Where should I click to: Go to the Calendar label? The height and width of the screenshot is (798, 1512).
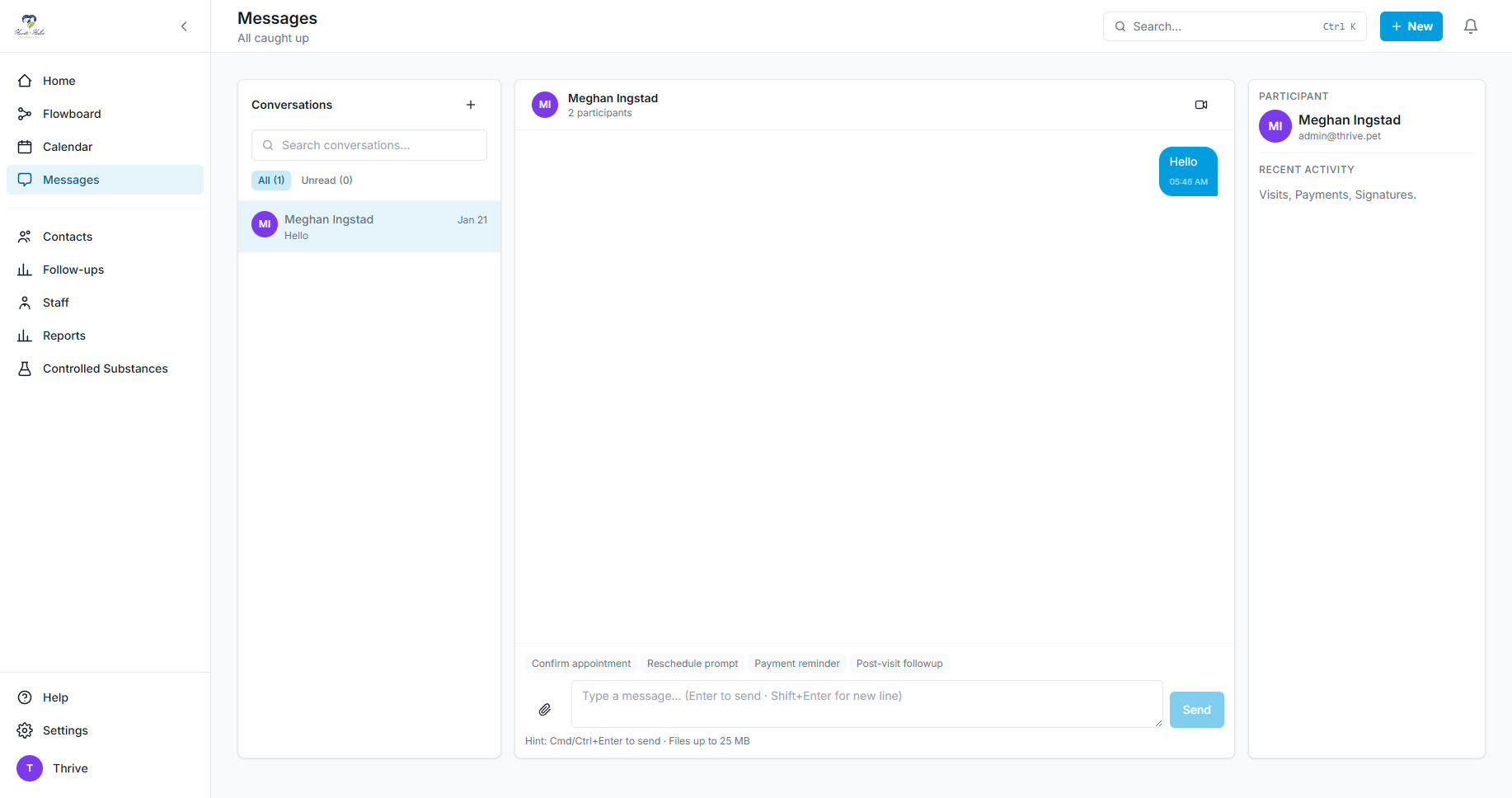(68, 147)
